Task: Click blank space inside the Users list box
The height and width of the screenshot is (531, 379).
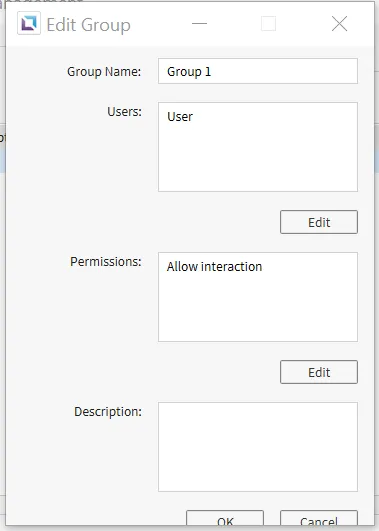Action: point(258,159)
